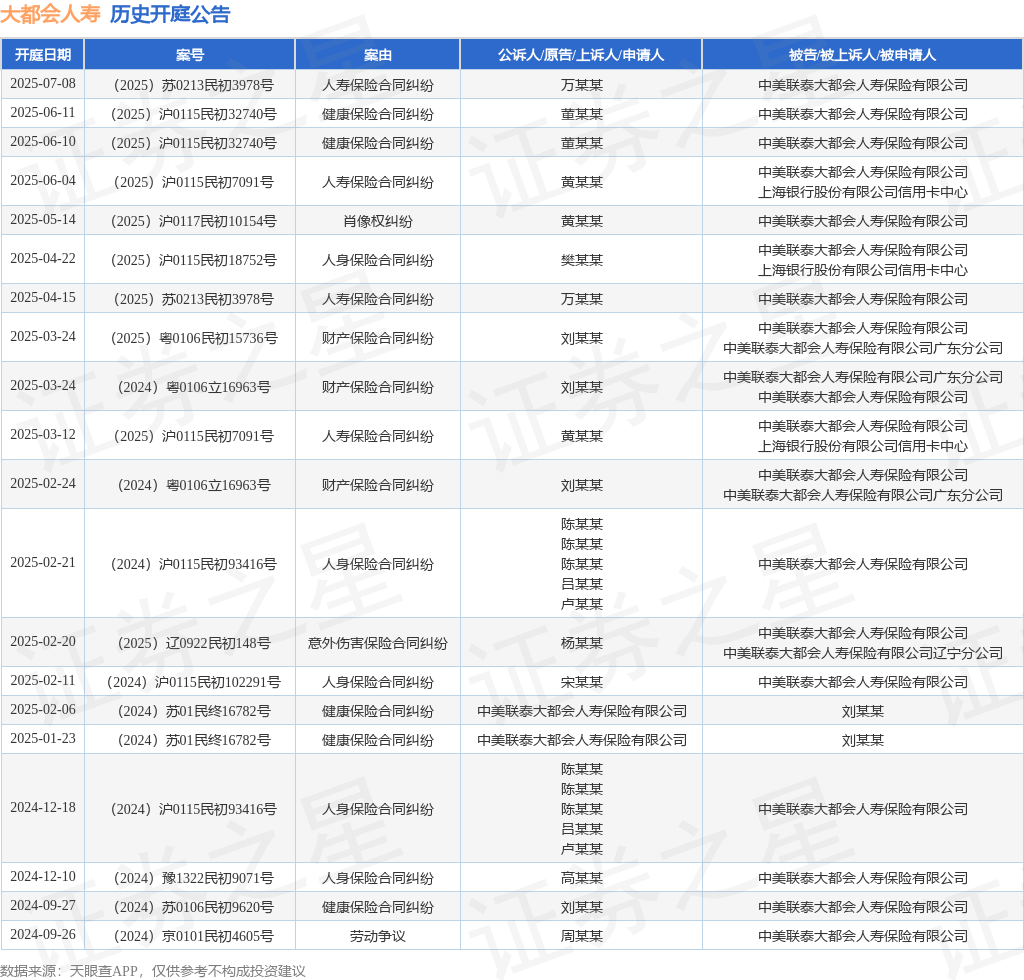Click plaintiff 董某某 in the 2025-06-10 row
This screenshot has height=980, width=1024.
point(581,143)
